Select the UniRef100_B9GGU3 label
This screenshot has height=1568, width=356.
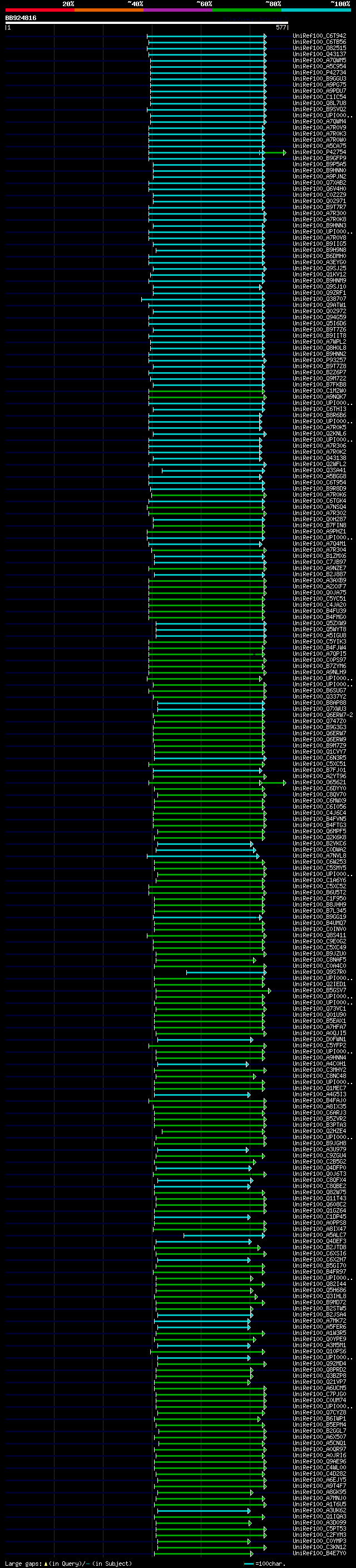point(319,78)
